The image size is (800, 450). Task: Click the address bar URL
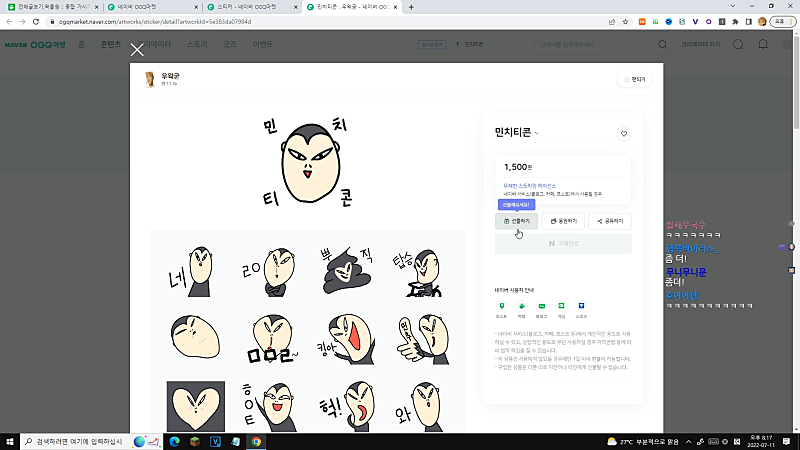pyautogui.click(x=155, y=22)
